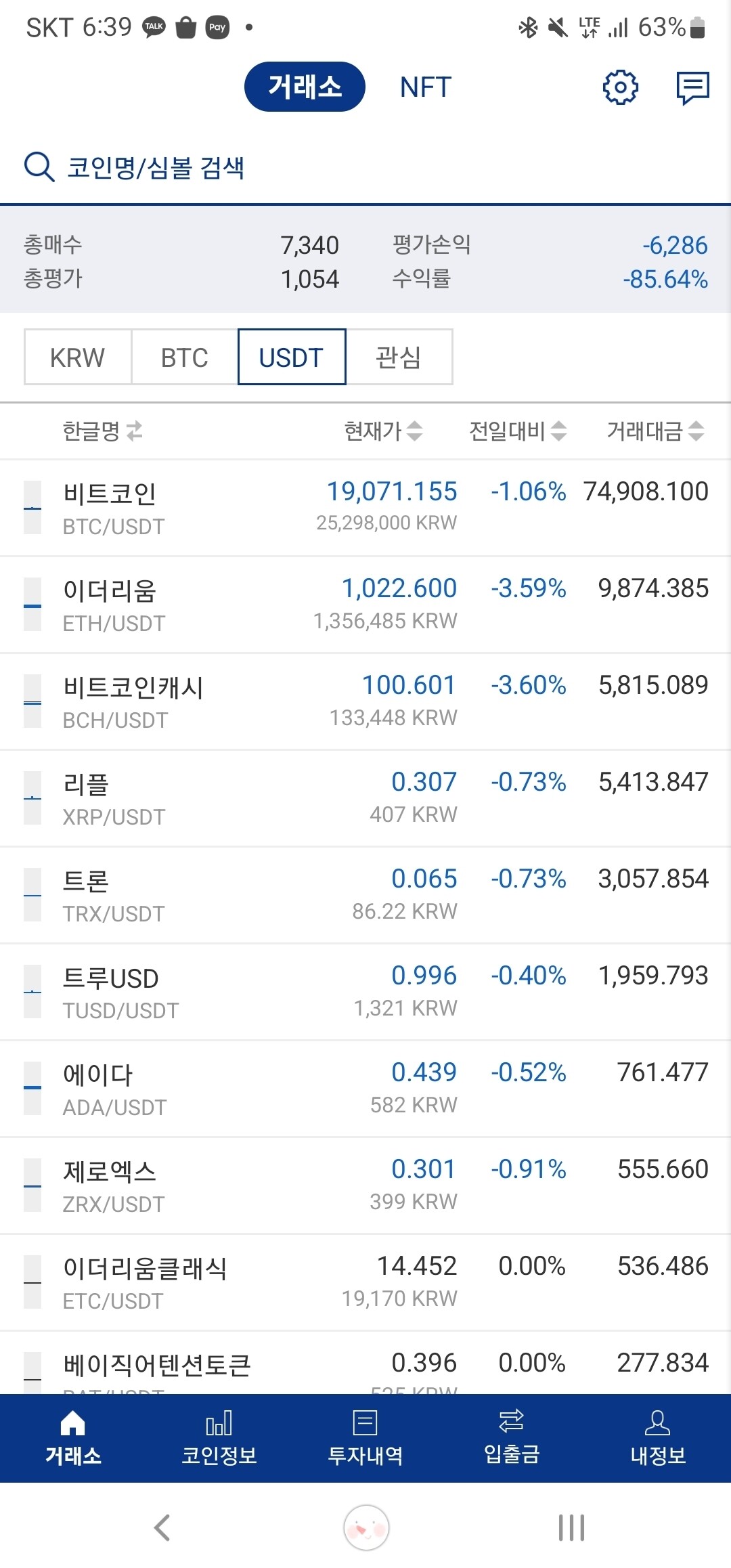Screen dimensions: 731x1568
Task: Tap the 이더리움 mini candle chart
Action: (32, 605)
